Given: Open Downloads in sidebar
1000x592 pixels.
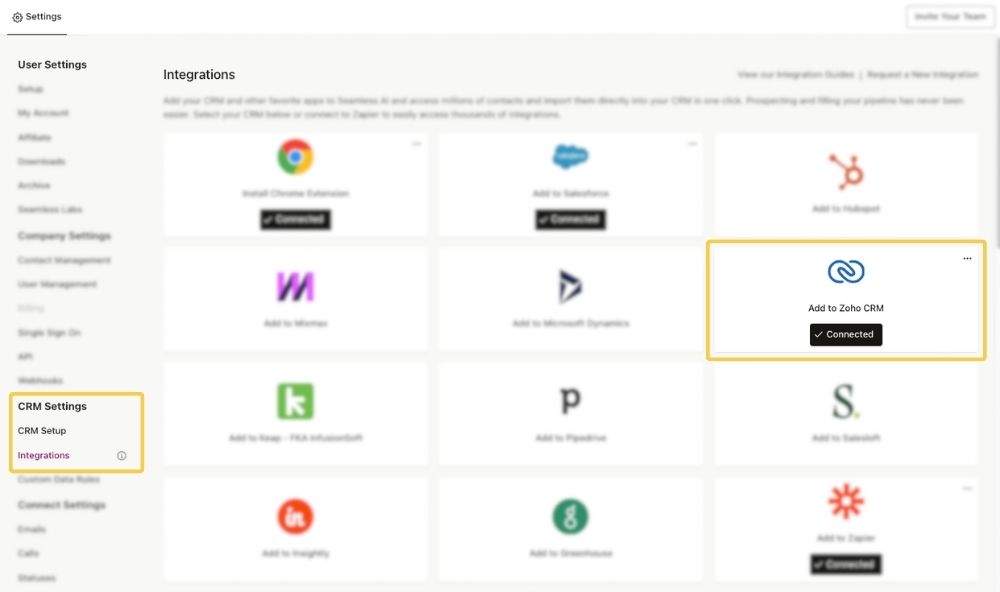Looking at the screenshot, I should 41,161.
